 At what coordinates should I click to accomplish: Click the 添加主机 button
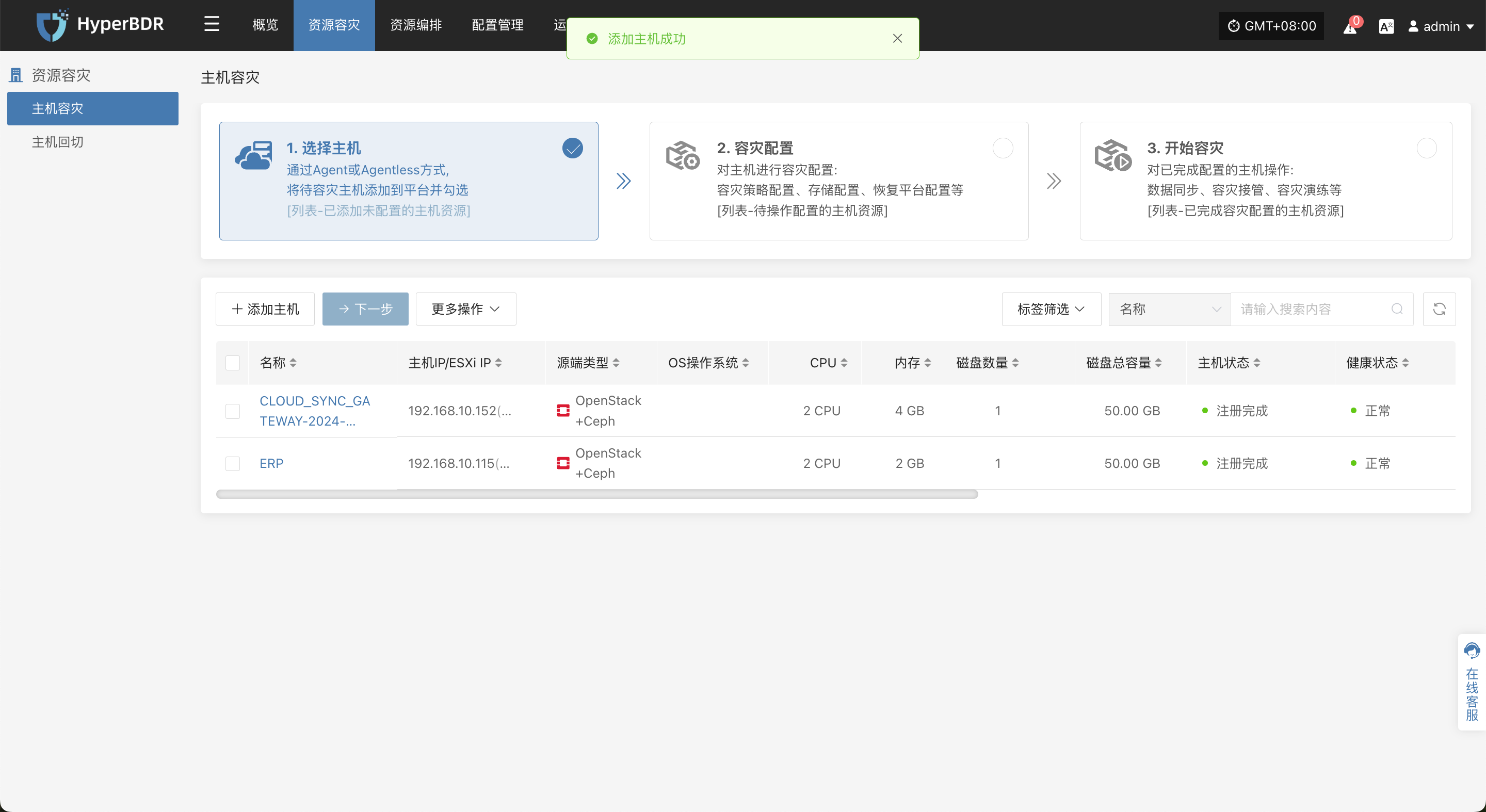(x=265, y=309)
